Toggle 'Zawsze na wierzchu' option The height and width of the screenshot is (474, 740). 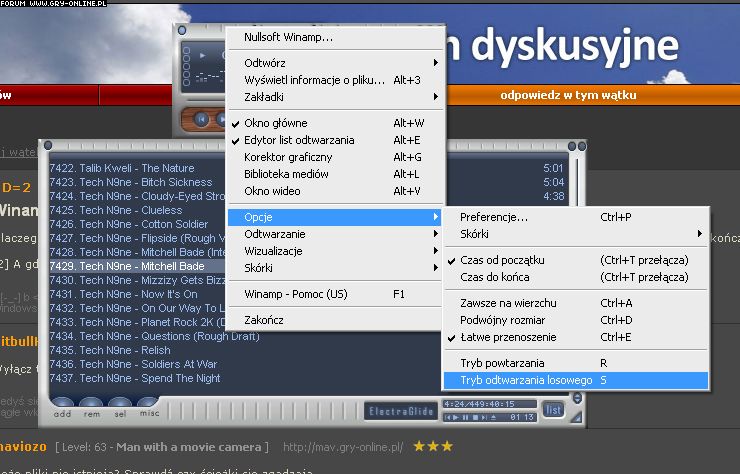tap(576, 303)
